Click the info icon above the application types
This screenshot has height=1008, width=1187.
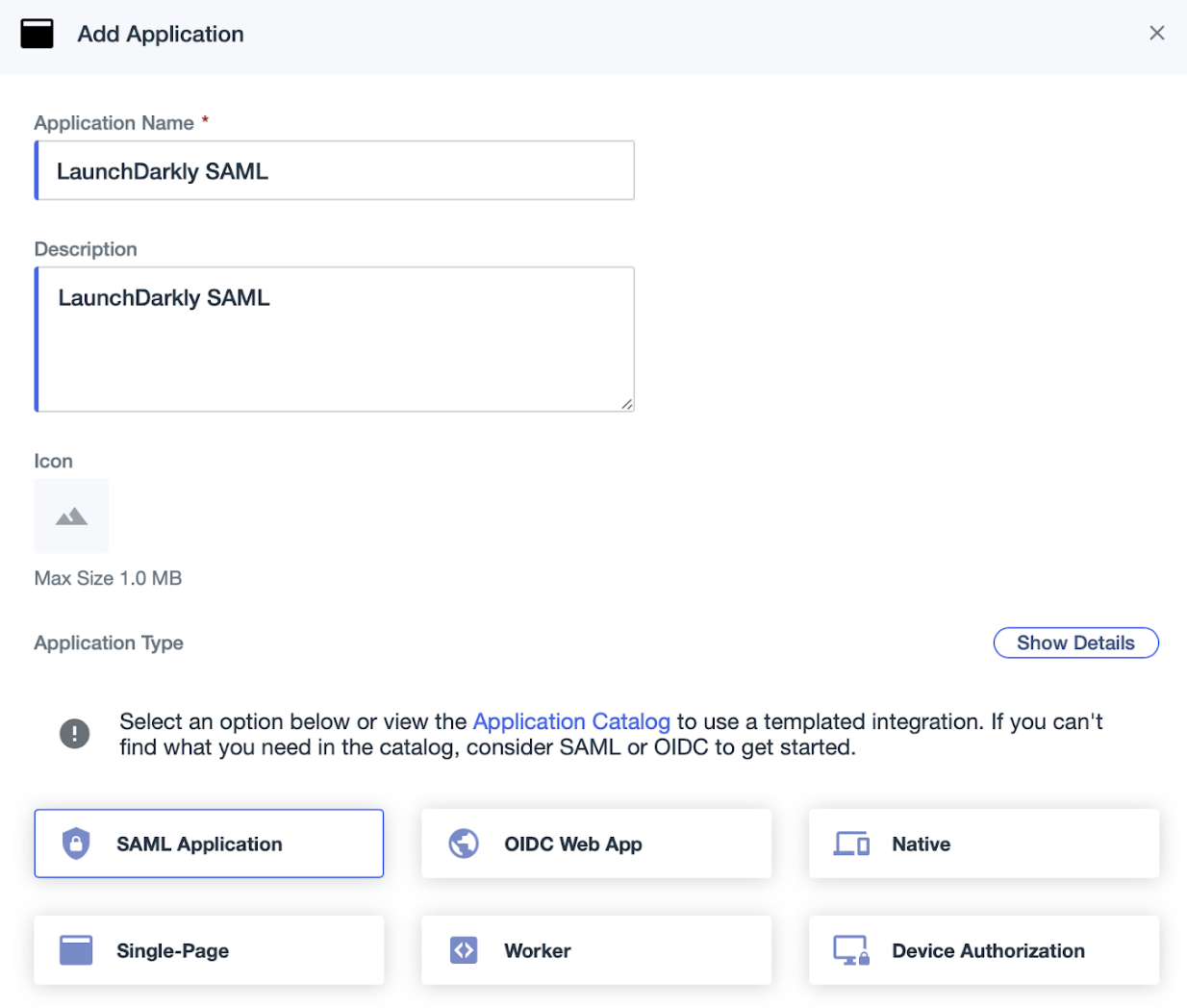coord(74,733)
